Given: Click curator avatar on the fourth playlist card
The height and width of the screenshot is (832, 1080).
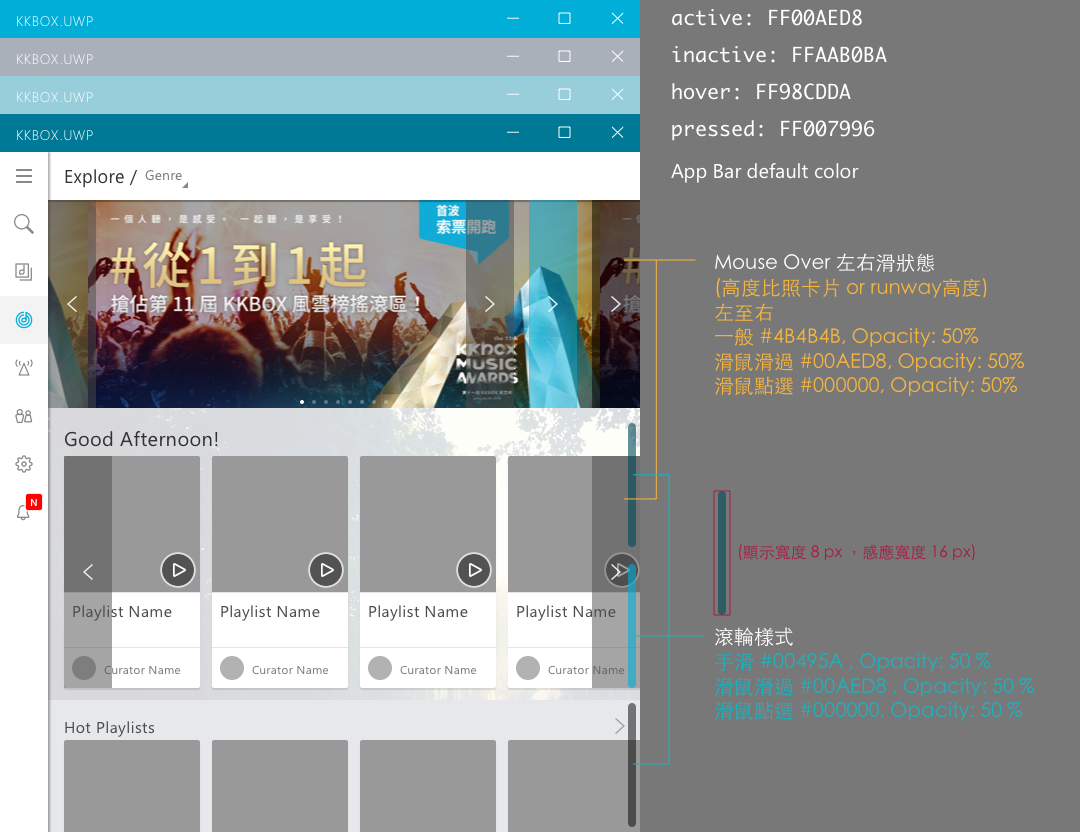Looking at the screenshot, I should tap(528, 668).
